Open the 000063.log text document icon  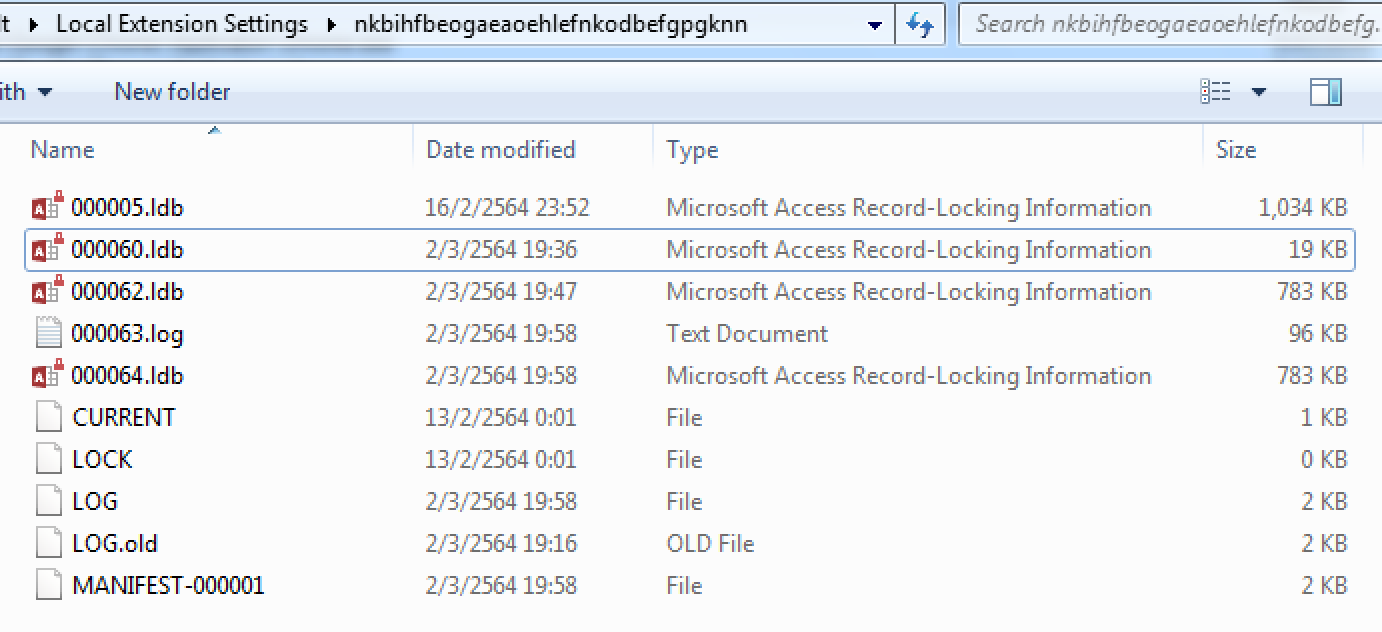tap(47, 333)
